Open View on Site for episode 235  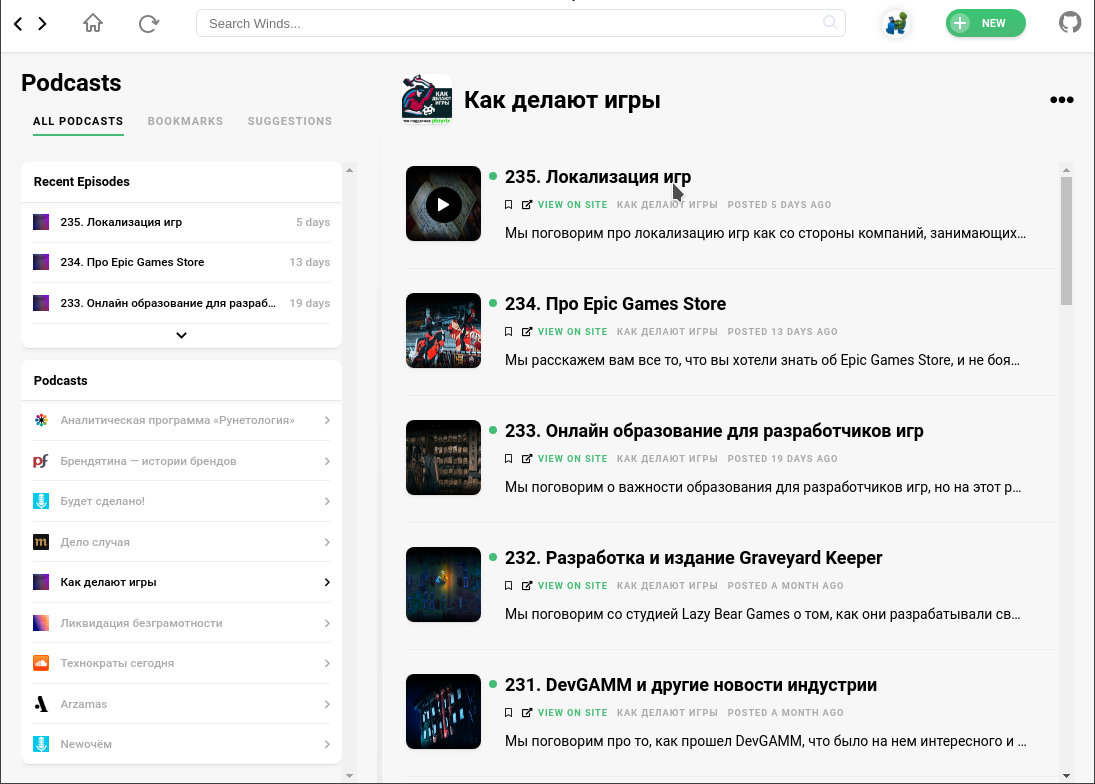pyautogui.click(x=573, y=205)
